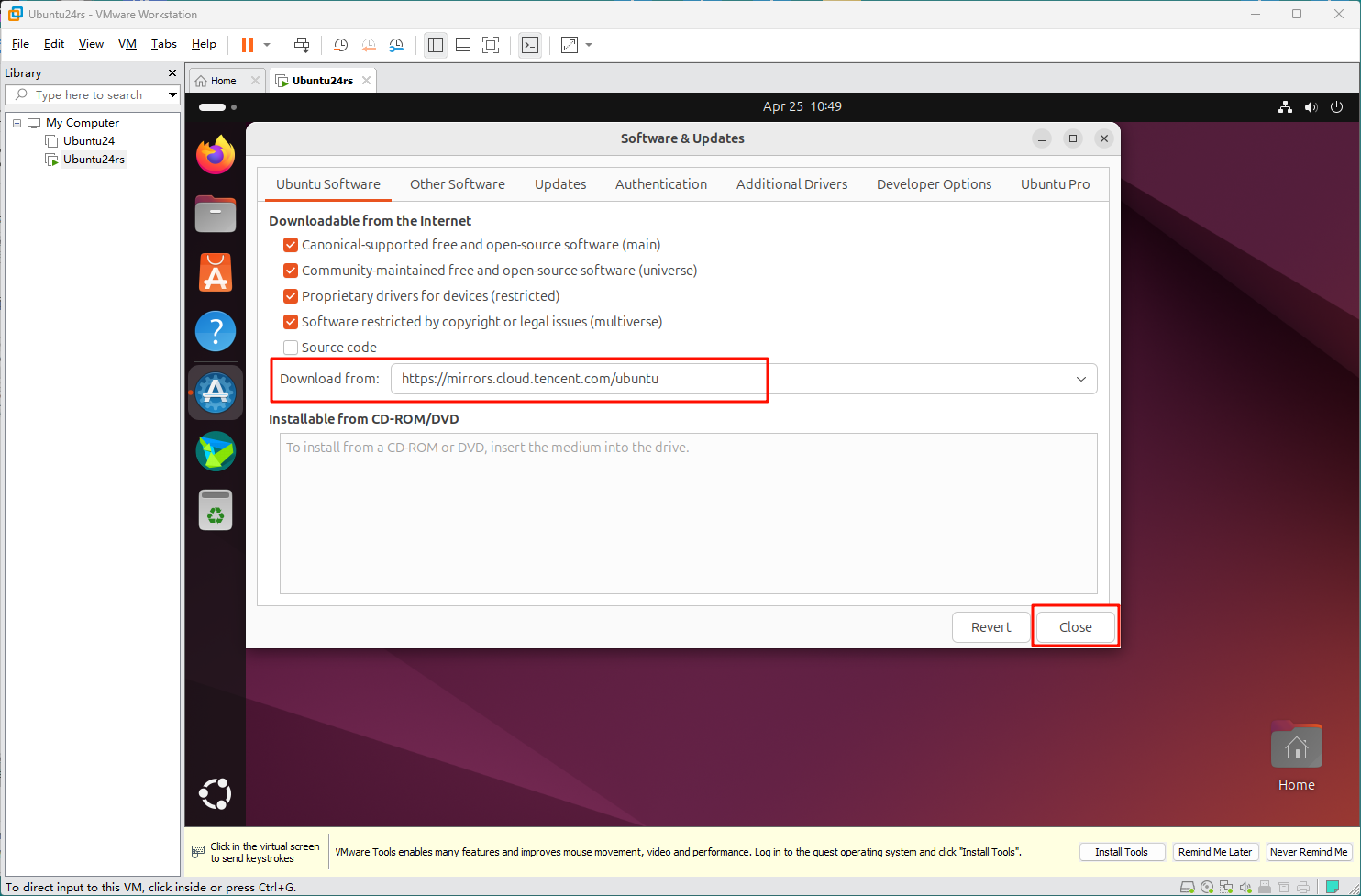Click the sound card status icon
Image resolution: width=1361 pixels, height=896 pixels.
pyautogui.click(x=1245, y=887)
